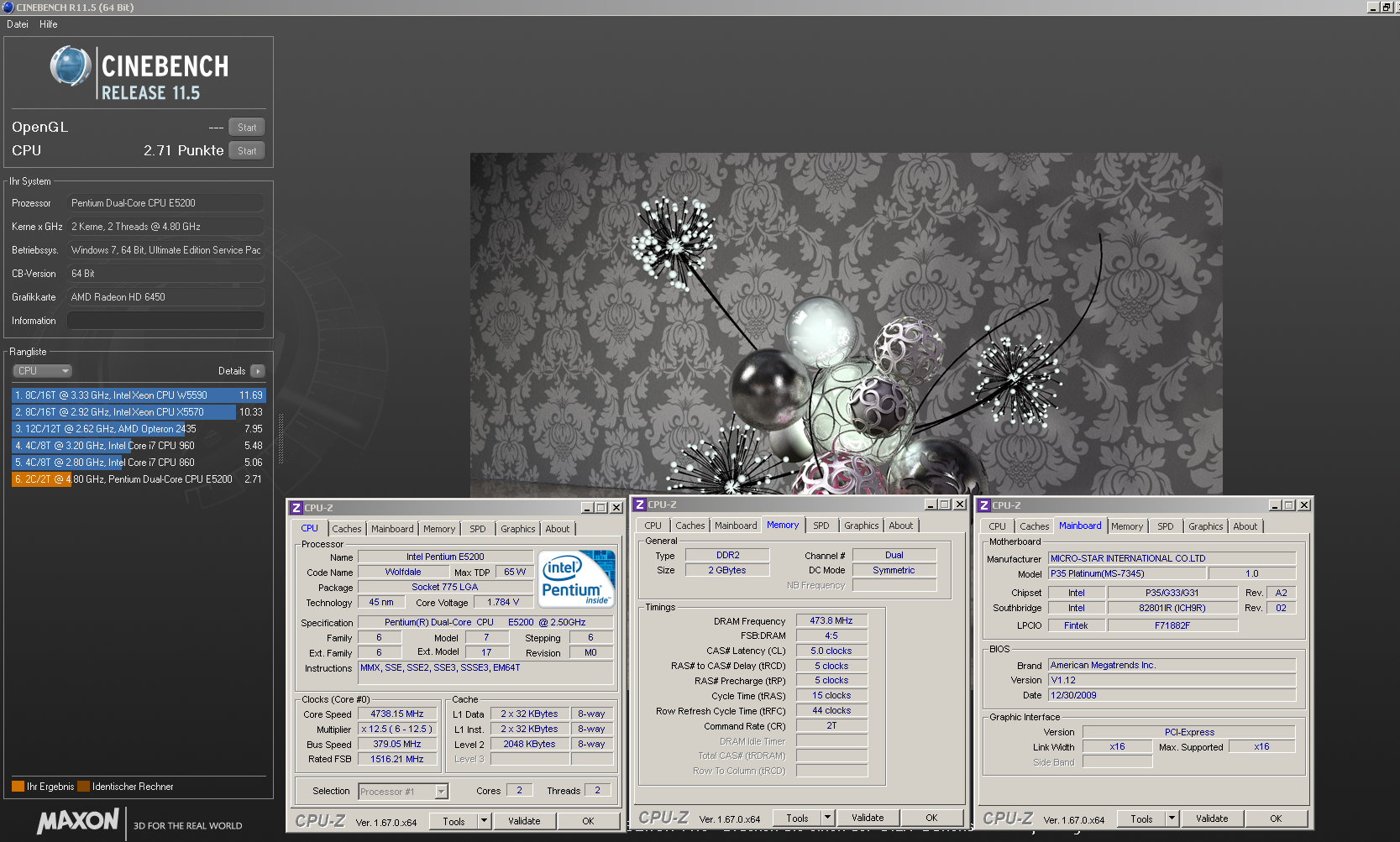The image size is (1400, 842).
Task: Open Tools dropdown arrow in Mainboard CPU-Z window
Action: click(x=1172, y=818)
